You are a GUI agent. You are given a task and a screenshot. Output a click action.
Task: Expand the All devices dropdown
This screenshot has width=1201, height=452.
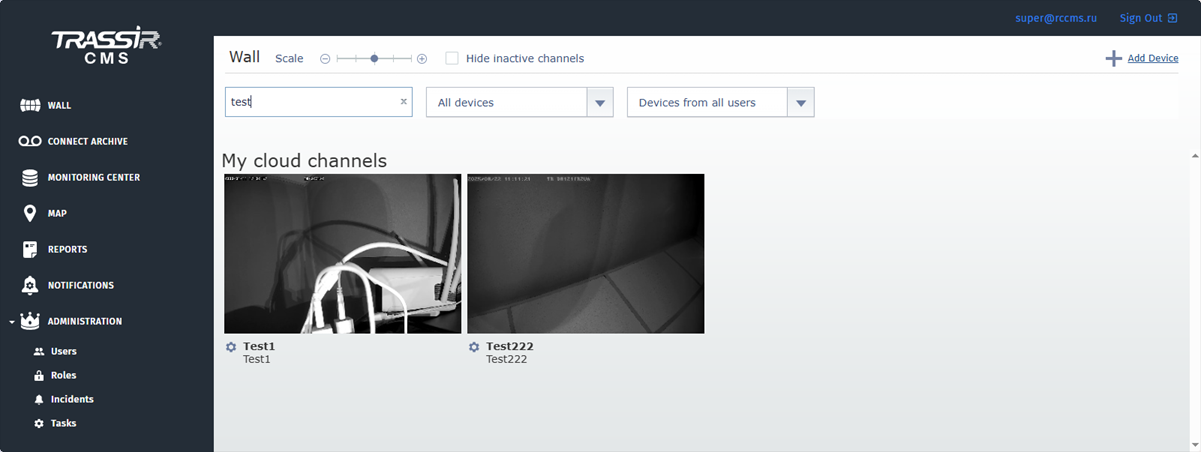tap(599, 102)
